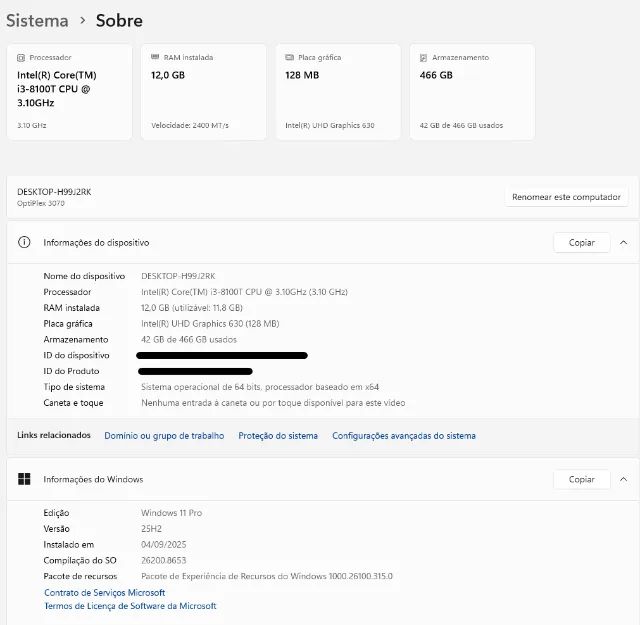Select the Tipo de sistema 64 bits value

click(260, 387)
